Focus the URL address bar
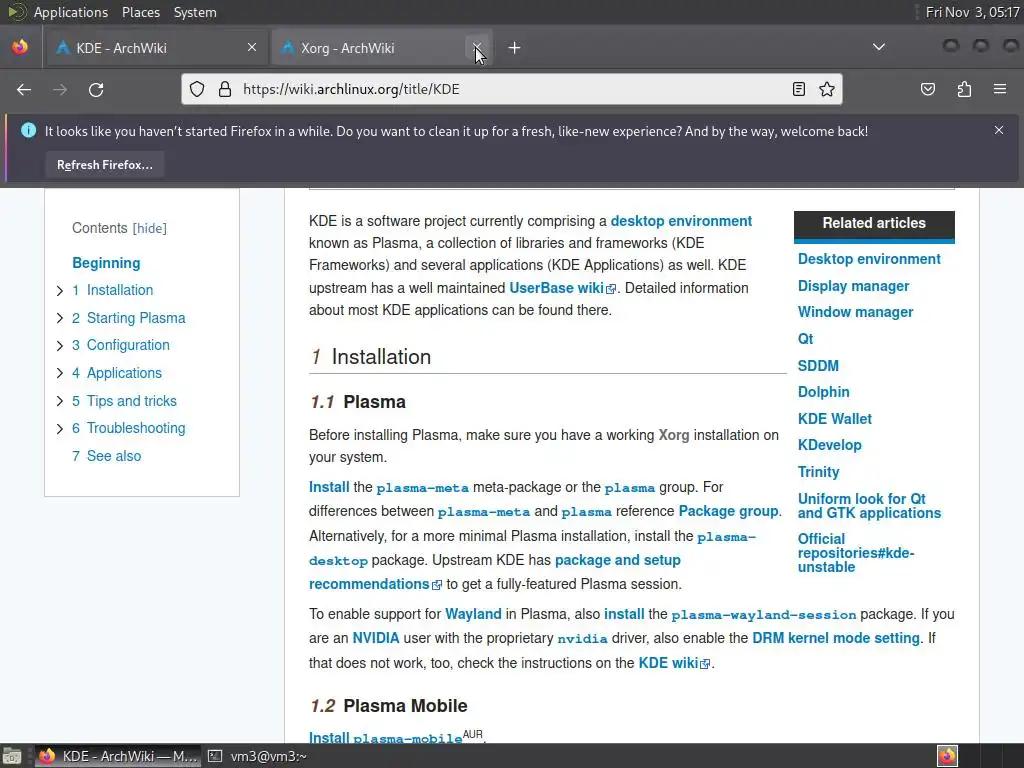This screenshot has height=768, width=1024. 512,89
